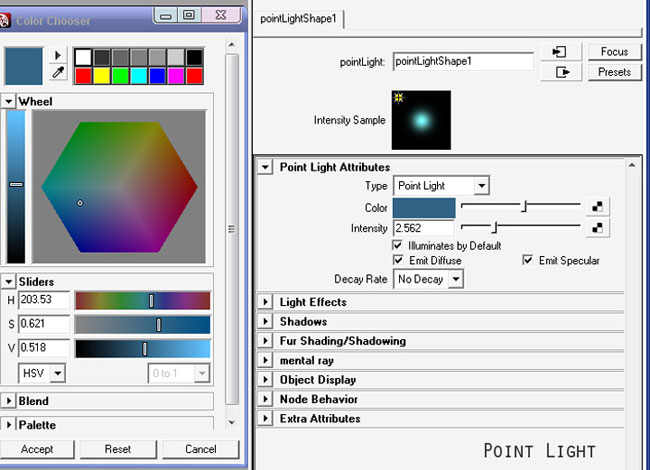Toggle Emit Specular checkbox

pyautogui.click(x=527, y=260)
